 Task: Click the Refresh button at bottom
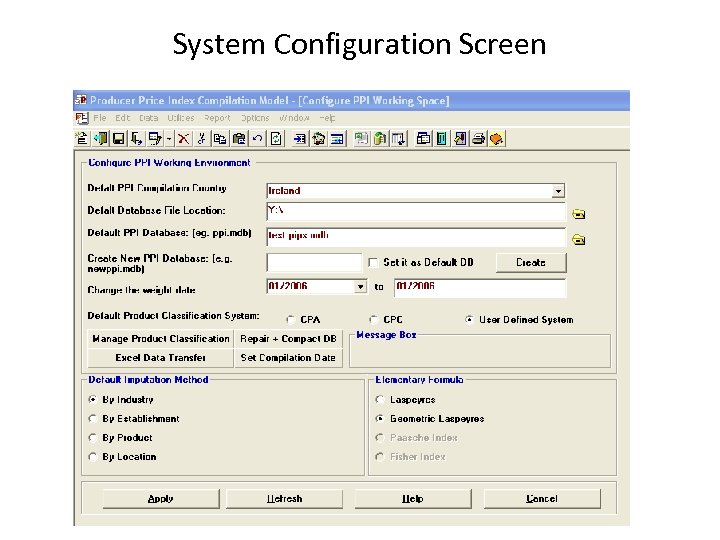(284, 499)
